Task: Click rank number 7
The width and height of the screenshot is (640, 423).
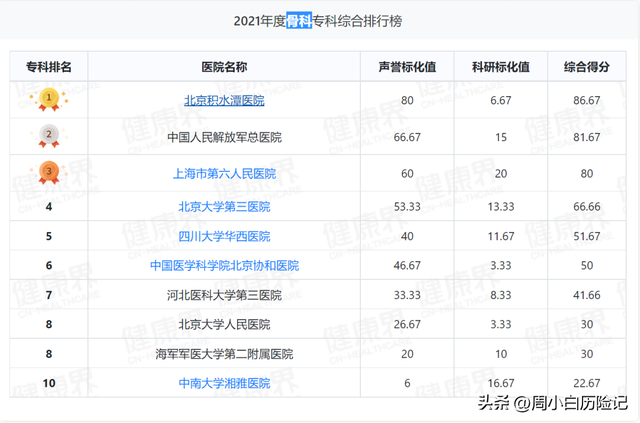Action: (49, 295)
